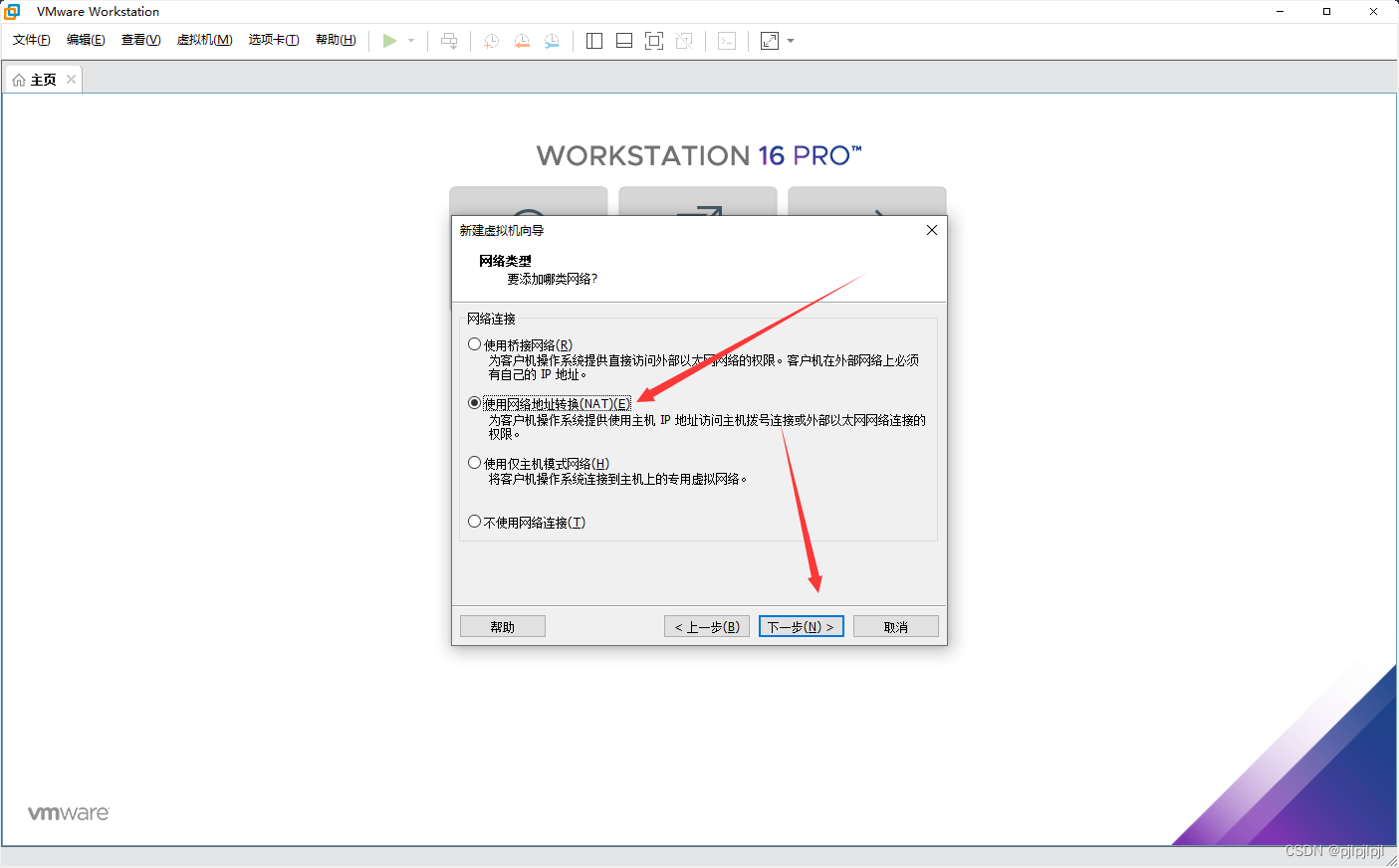Click the 下一步(N) next button
The height and width of the screenshot is (868, 1399).
click(x=802, y=626)
